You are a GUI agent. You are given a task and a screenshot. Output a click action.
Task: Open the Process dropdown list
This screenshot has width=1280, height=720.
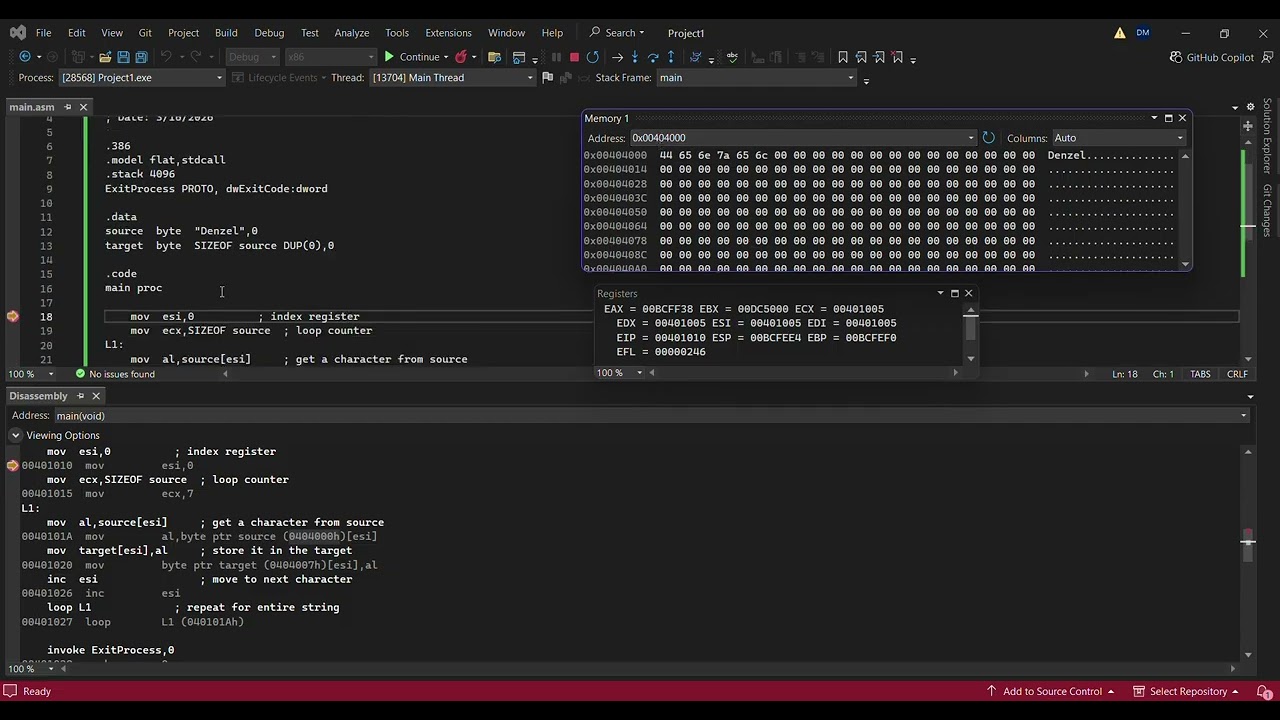pyautogui.click(x=219, y=78)
